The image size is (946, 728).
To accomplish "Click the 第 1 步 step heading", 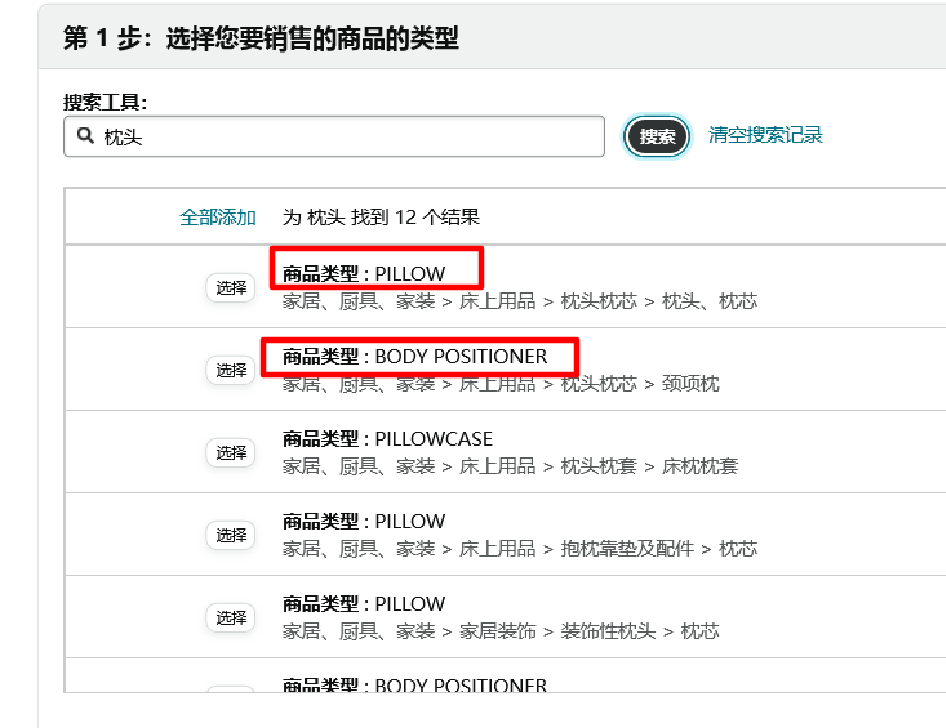I will pyautogui.click(x=260, y=39).
